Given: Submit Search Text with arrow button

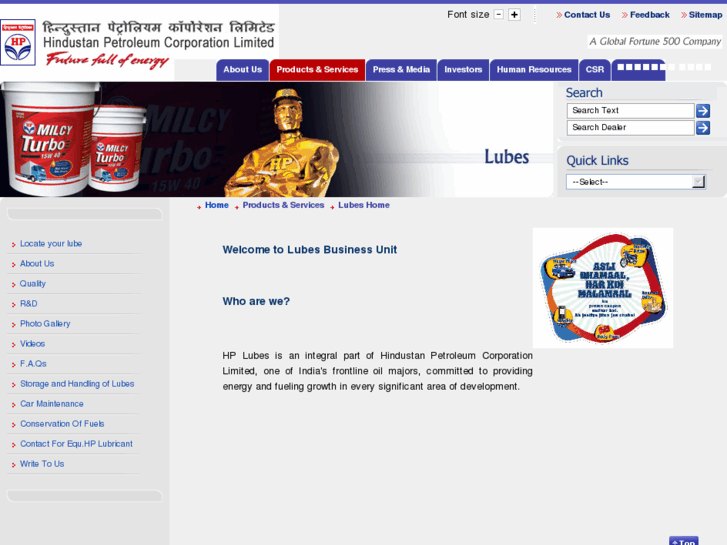Looking at the screenshot, I should tap(703, 111).
